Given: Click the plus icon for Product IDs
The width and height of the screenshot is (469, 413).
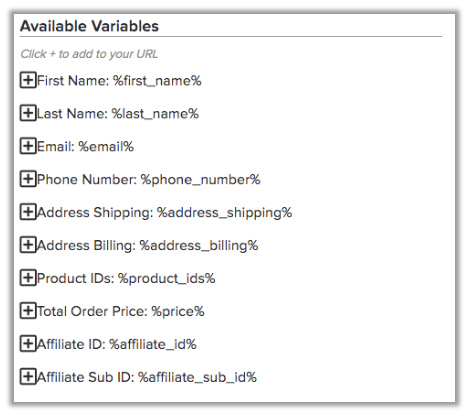Looking at the screenshot, I should tap(28, 278).
